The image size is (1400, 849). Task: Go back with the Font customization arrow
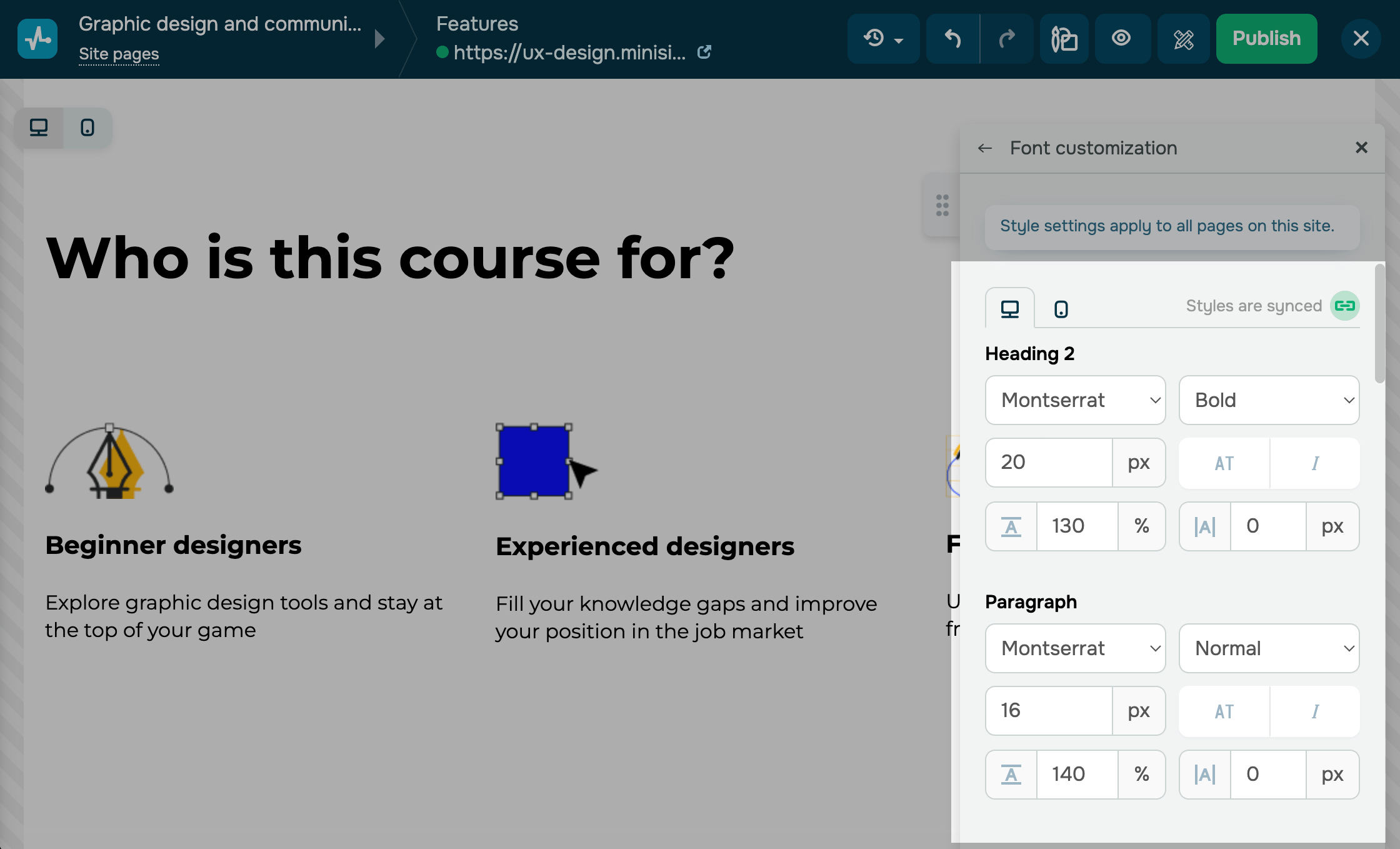[x=985, y=148]
